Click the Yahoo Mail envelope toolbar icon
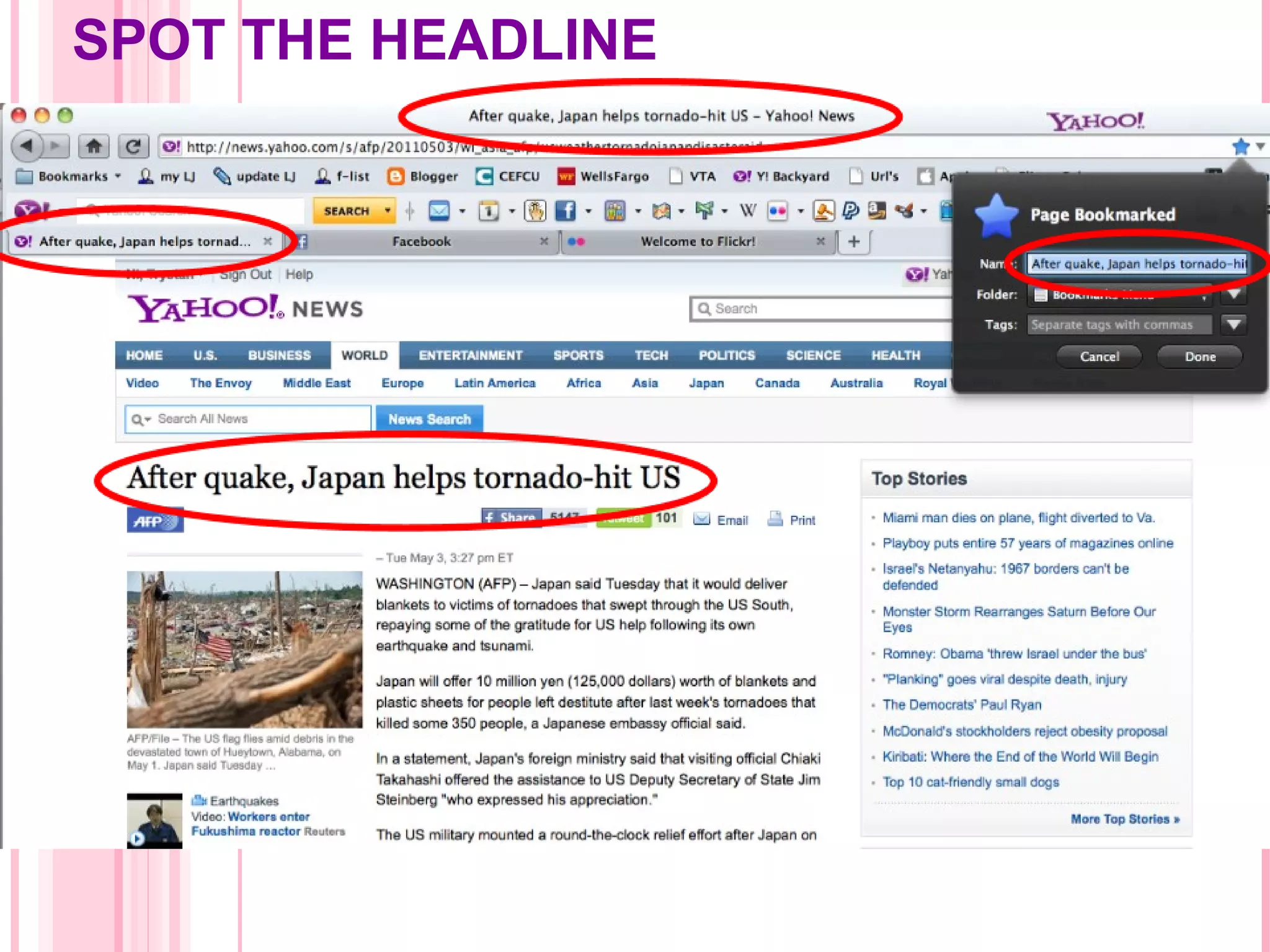Viewport: 1270px width, 952px height. [x=439, y=211]
